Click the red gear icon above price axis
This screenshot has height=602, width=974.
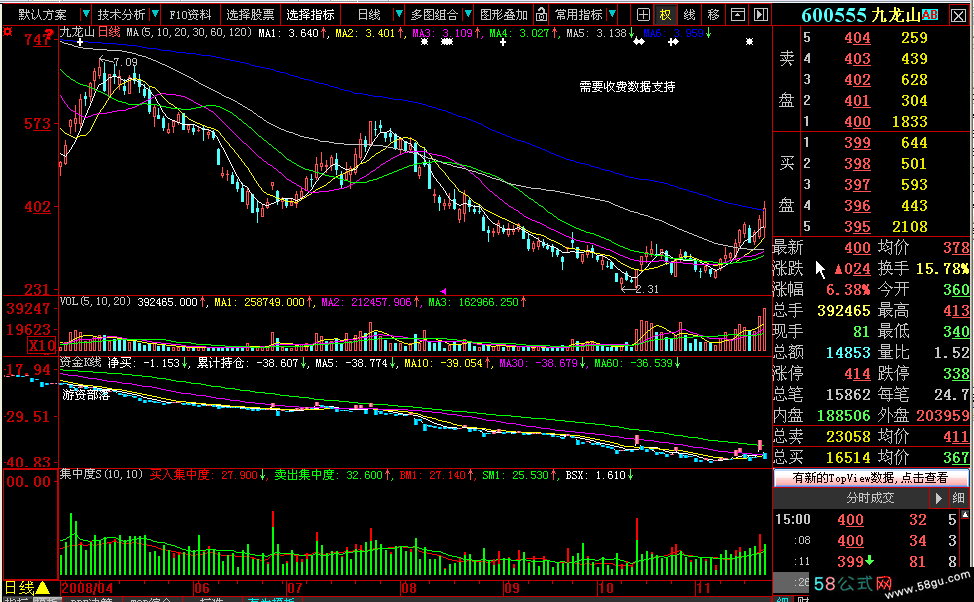click(7, 31)
